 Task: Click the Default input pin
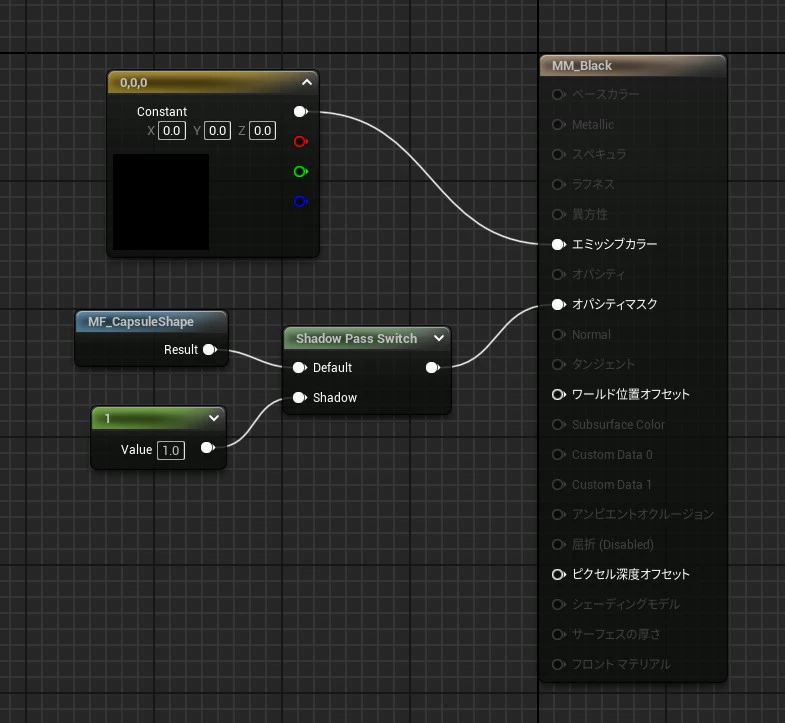[299, 368]
